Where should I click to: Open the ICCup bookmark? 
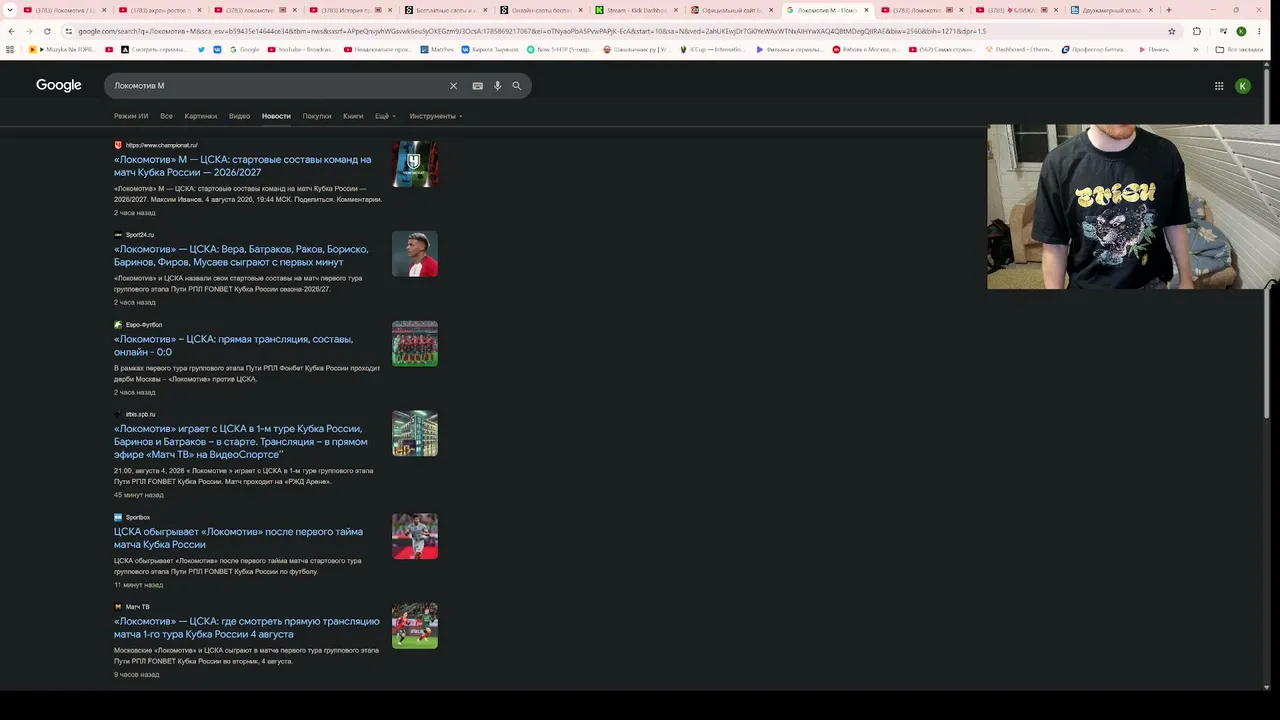[x=714, y=49]
